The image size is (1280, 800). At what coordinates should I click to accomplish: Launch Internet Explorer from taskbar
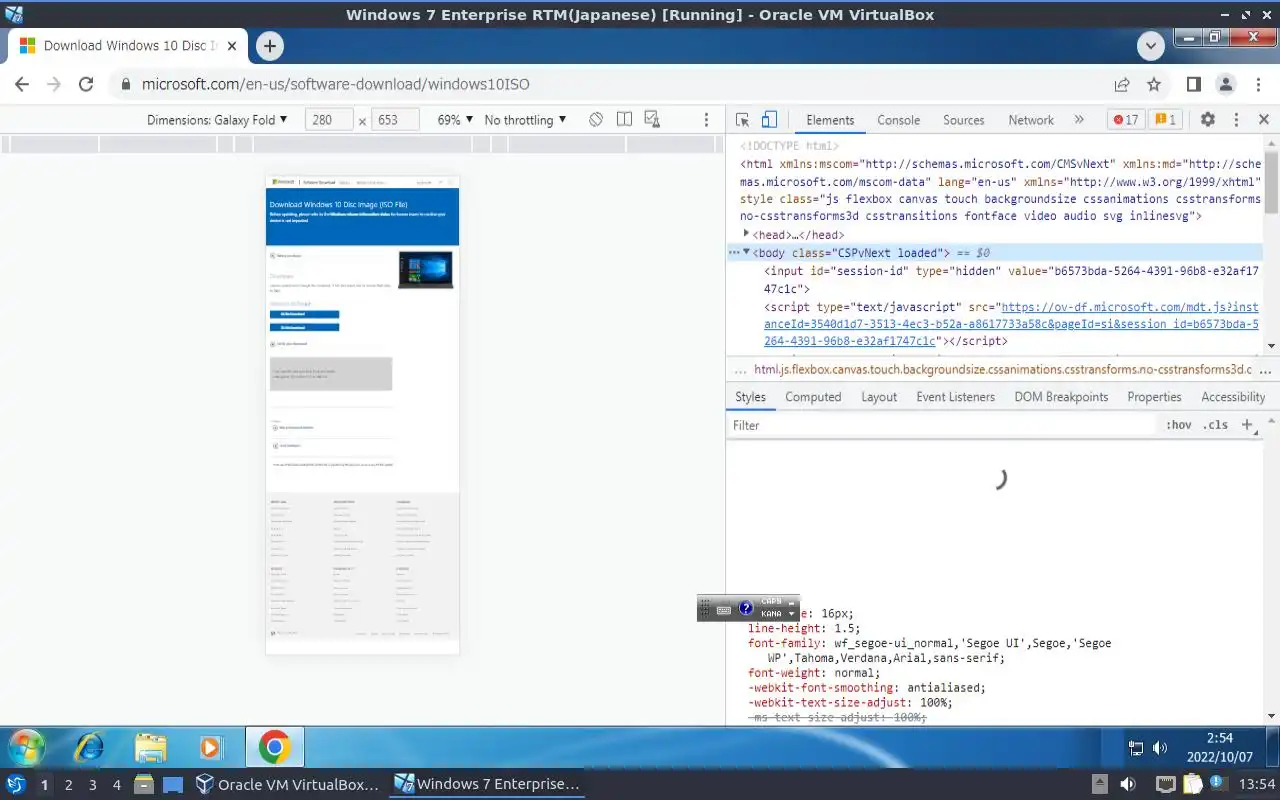coord(90,747)
